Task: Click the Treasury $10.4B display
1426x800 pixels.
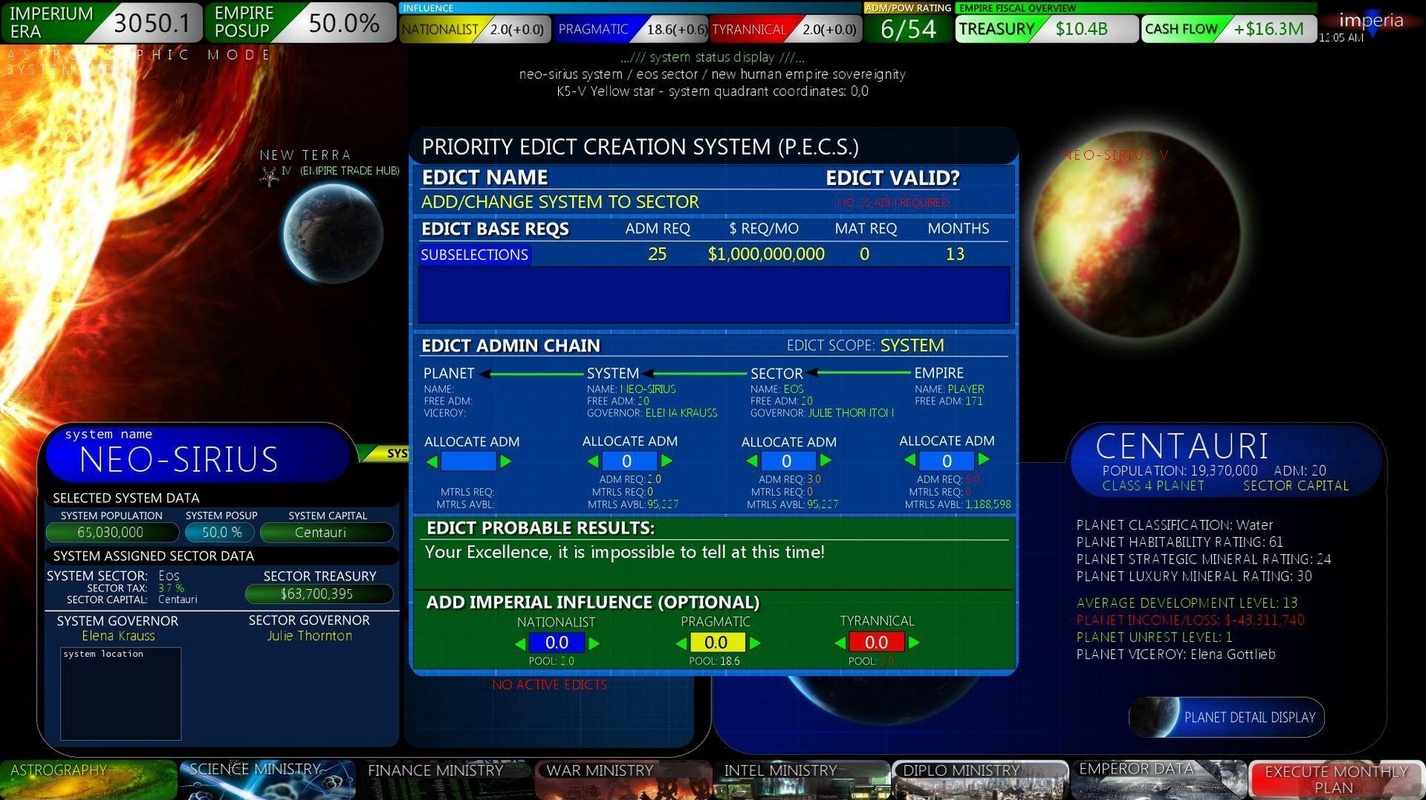Action: (1045, 29)
